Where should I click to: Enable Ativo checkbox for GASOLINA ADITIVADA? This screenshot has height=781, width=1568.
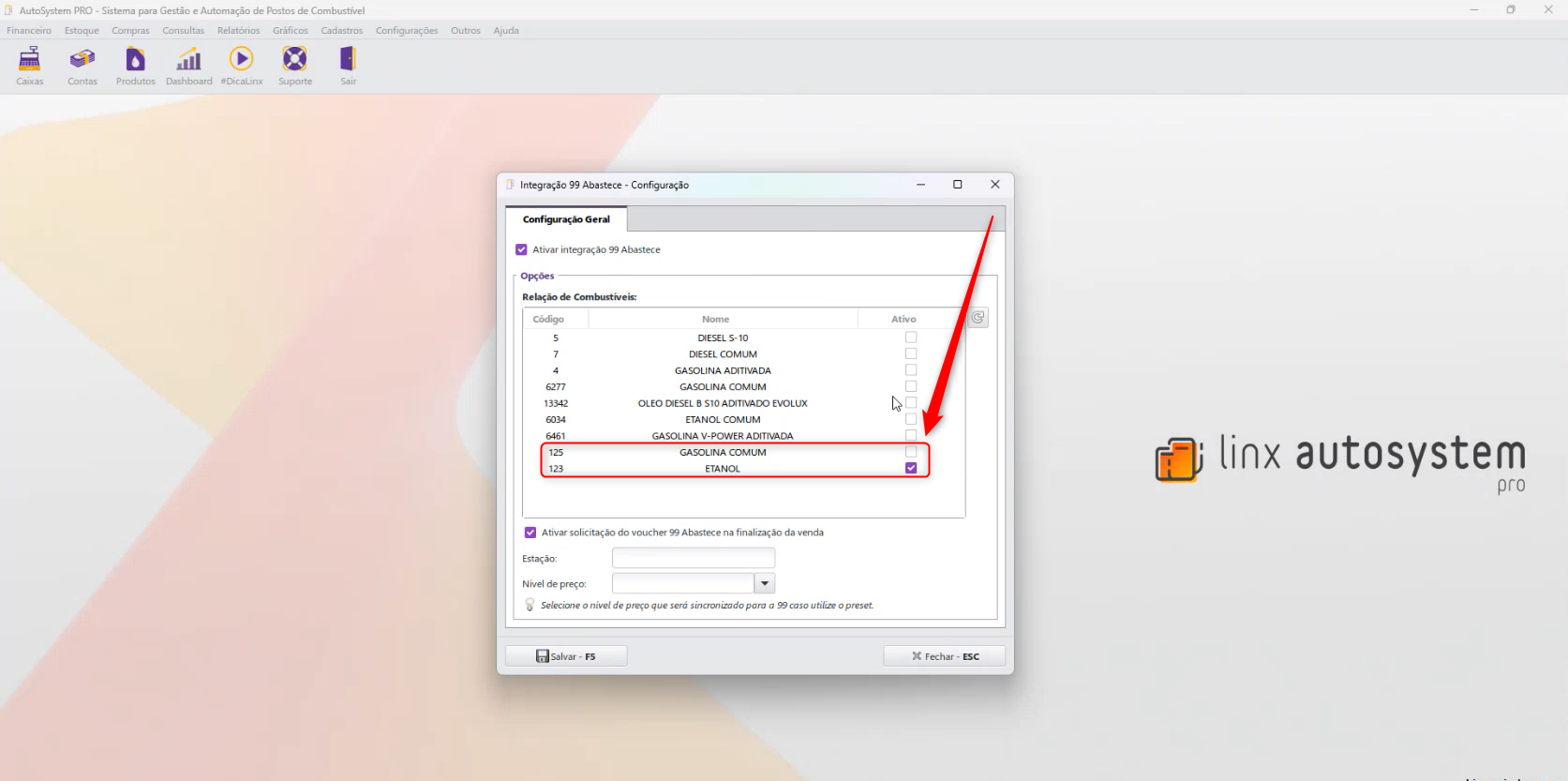(911, 370)
